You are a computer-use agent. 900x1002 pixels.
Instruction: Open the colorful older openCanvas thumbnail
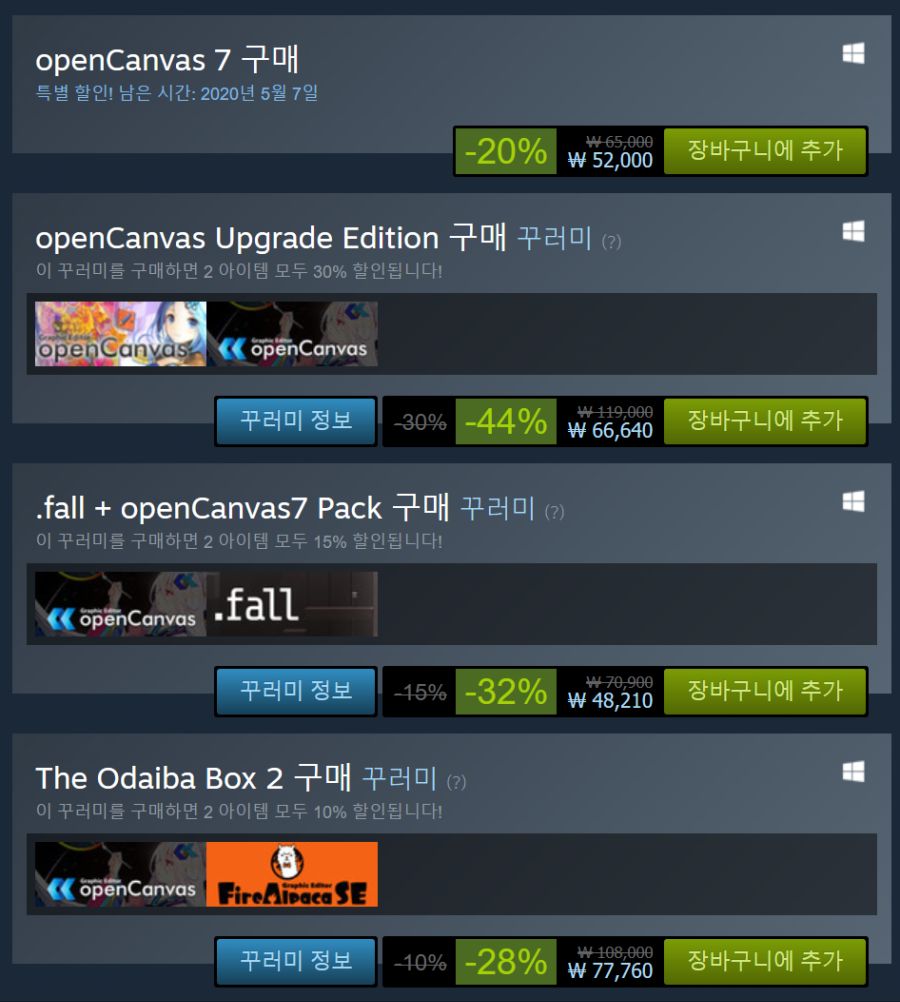(x=120, y=334)
